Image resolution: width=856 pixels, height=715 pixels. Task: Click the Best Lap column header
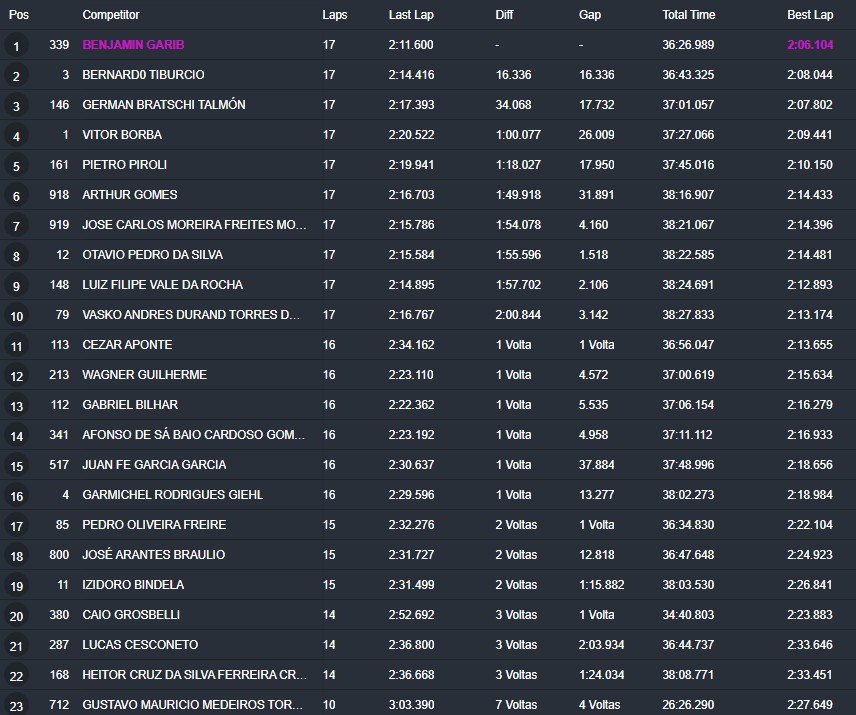[810, 15]
